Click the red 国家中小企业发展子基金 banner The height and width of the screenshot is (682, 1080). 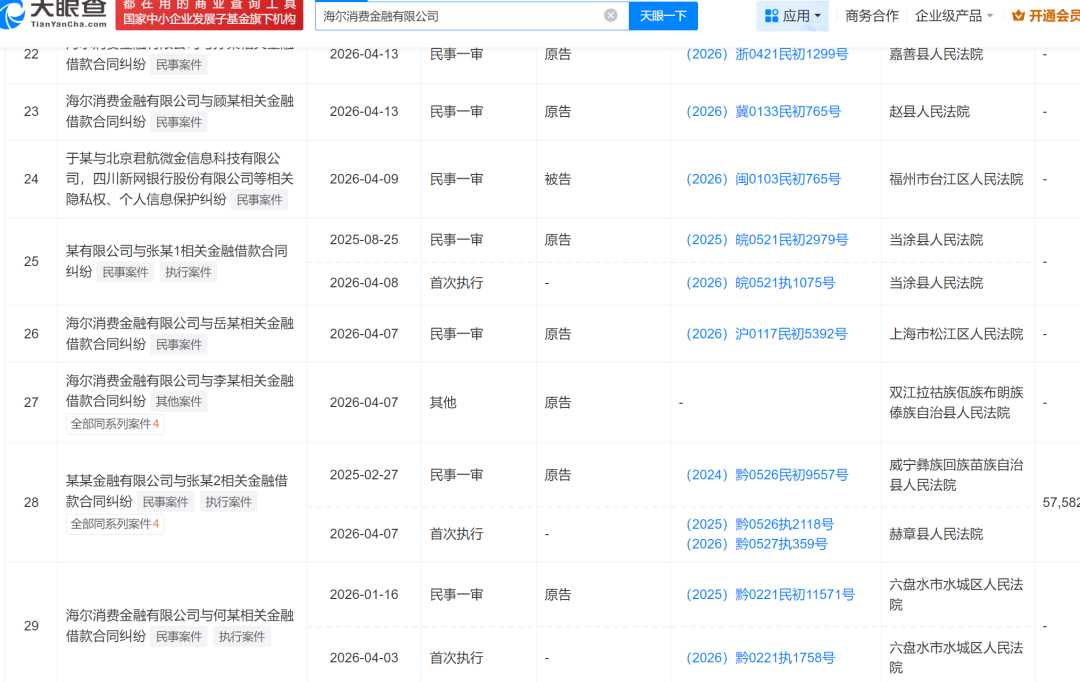209,14
